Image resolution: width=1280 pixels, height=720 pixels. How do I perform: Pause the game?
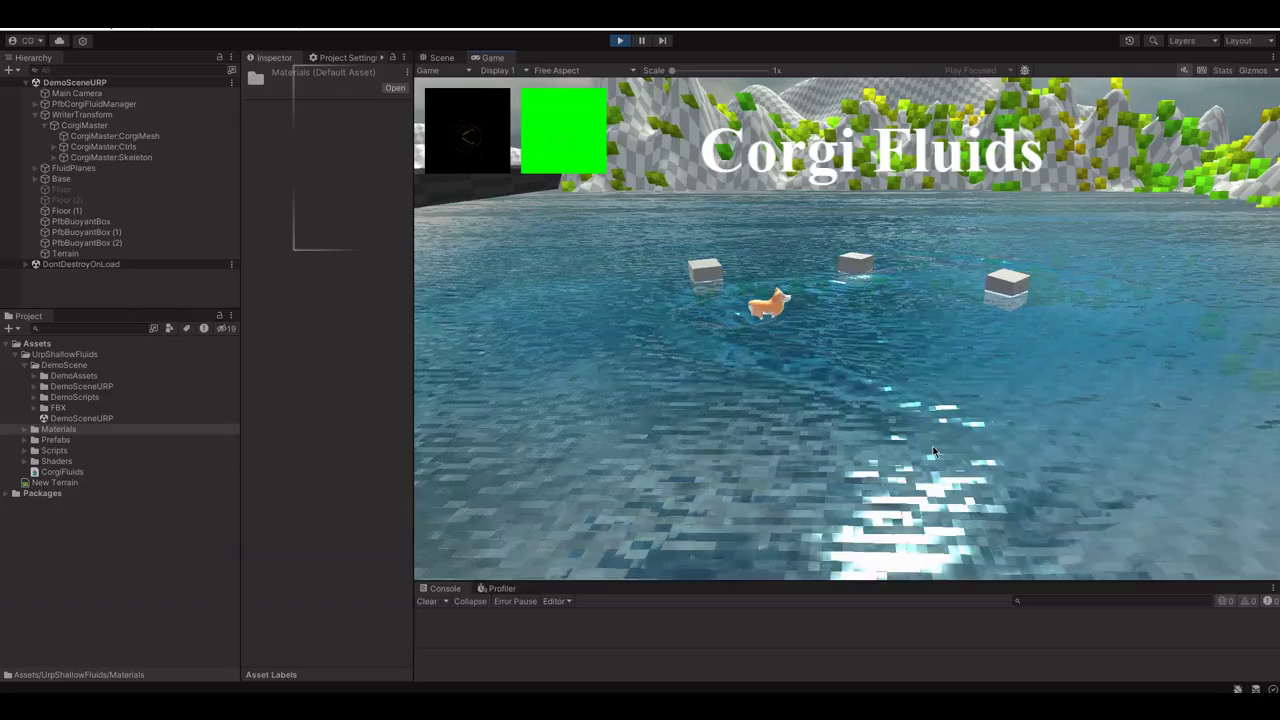[x=641, y=41]
